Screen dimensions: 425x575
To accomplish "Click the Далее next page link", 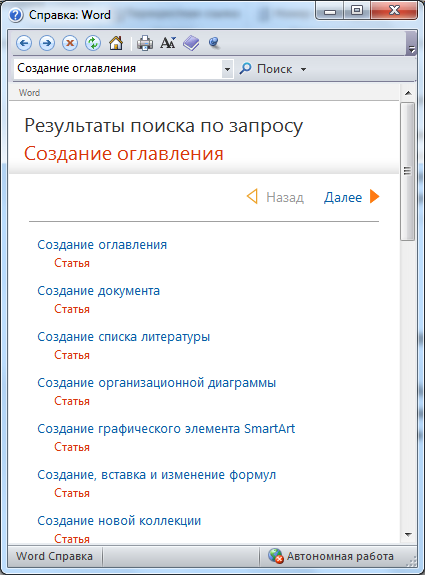I will coord(343,197).
